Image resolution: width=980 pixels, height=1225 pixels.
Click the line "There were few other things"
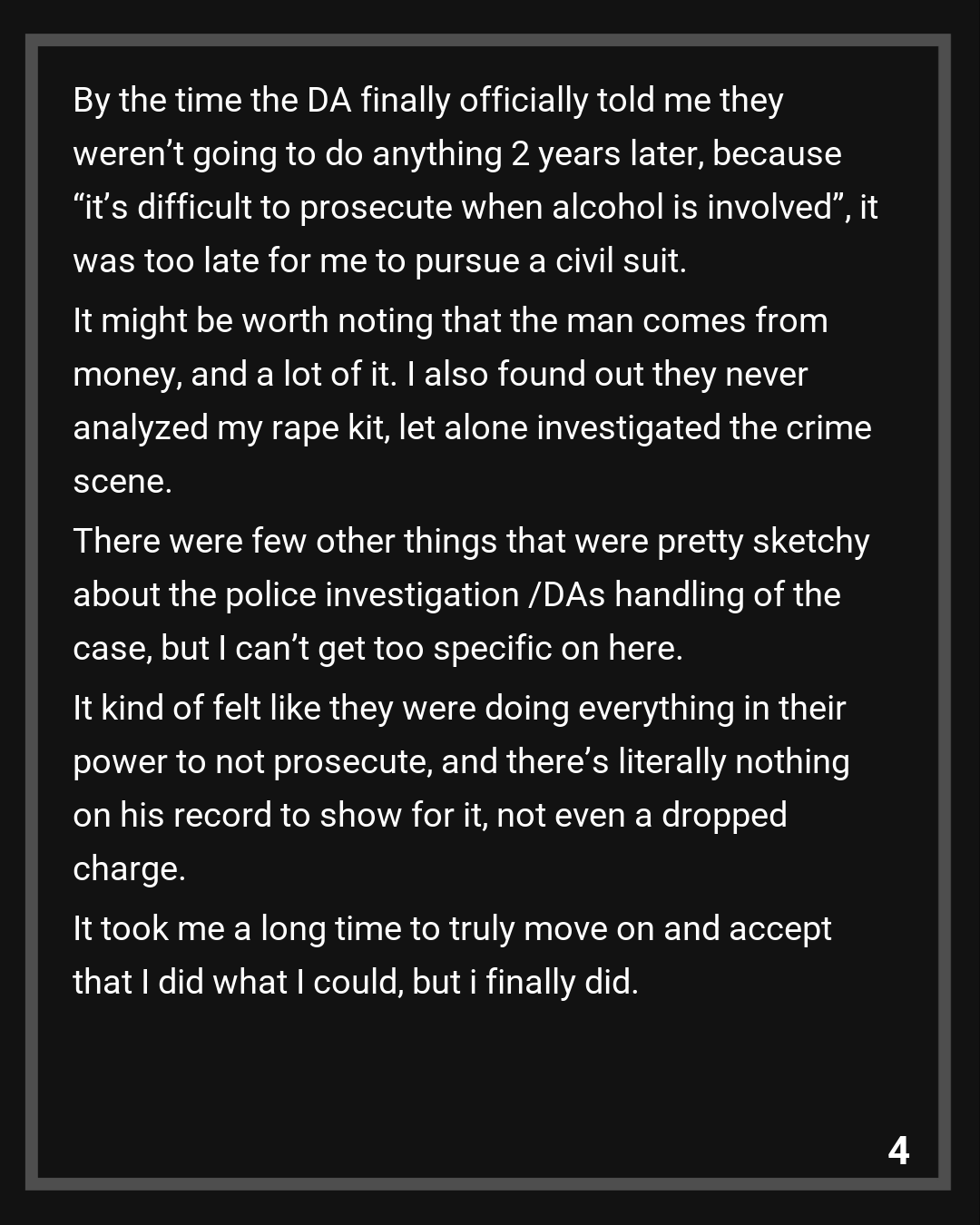471,542
